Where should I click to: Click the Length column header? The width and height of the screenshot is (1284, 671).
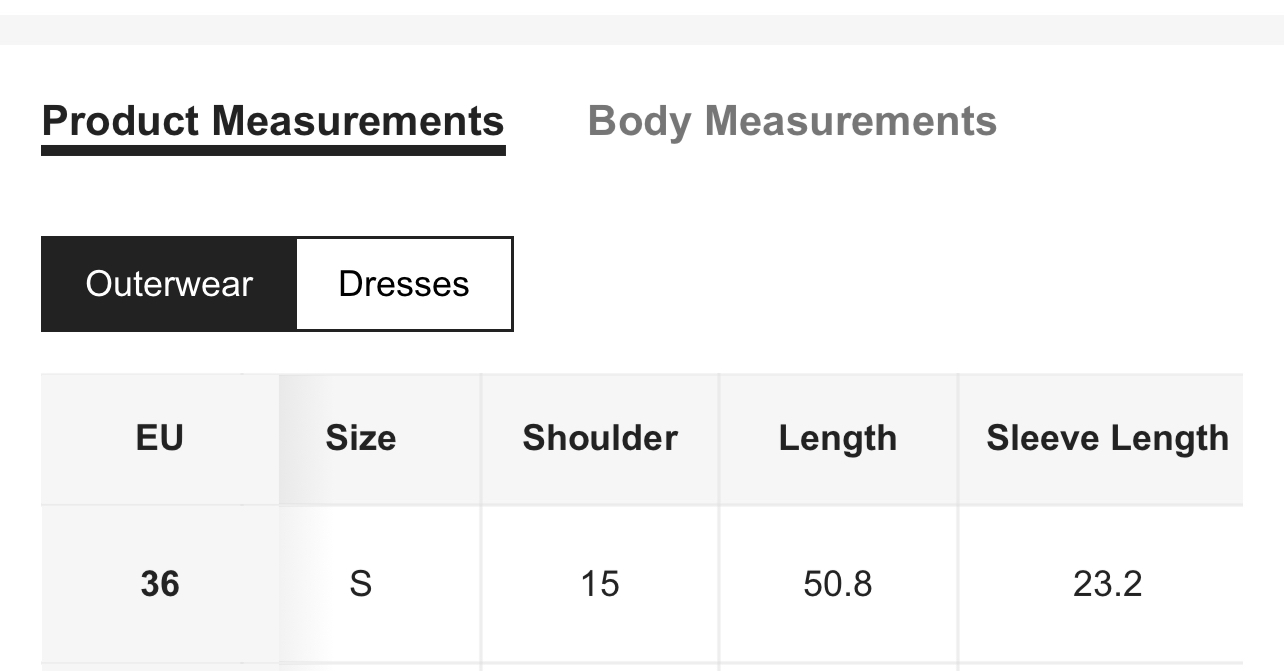click(838, 438)
